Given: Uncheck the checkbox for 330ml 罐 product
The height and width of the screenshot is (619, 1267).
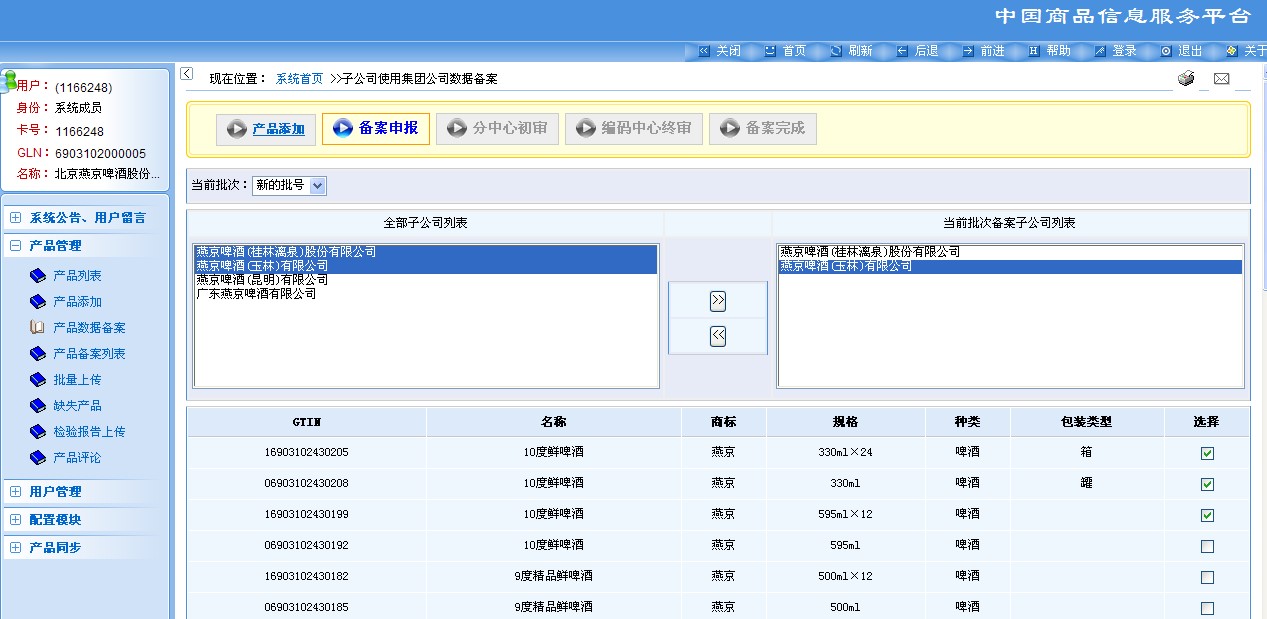Looking at the screenshot, I should coord(1207,484).
